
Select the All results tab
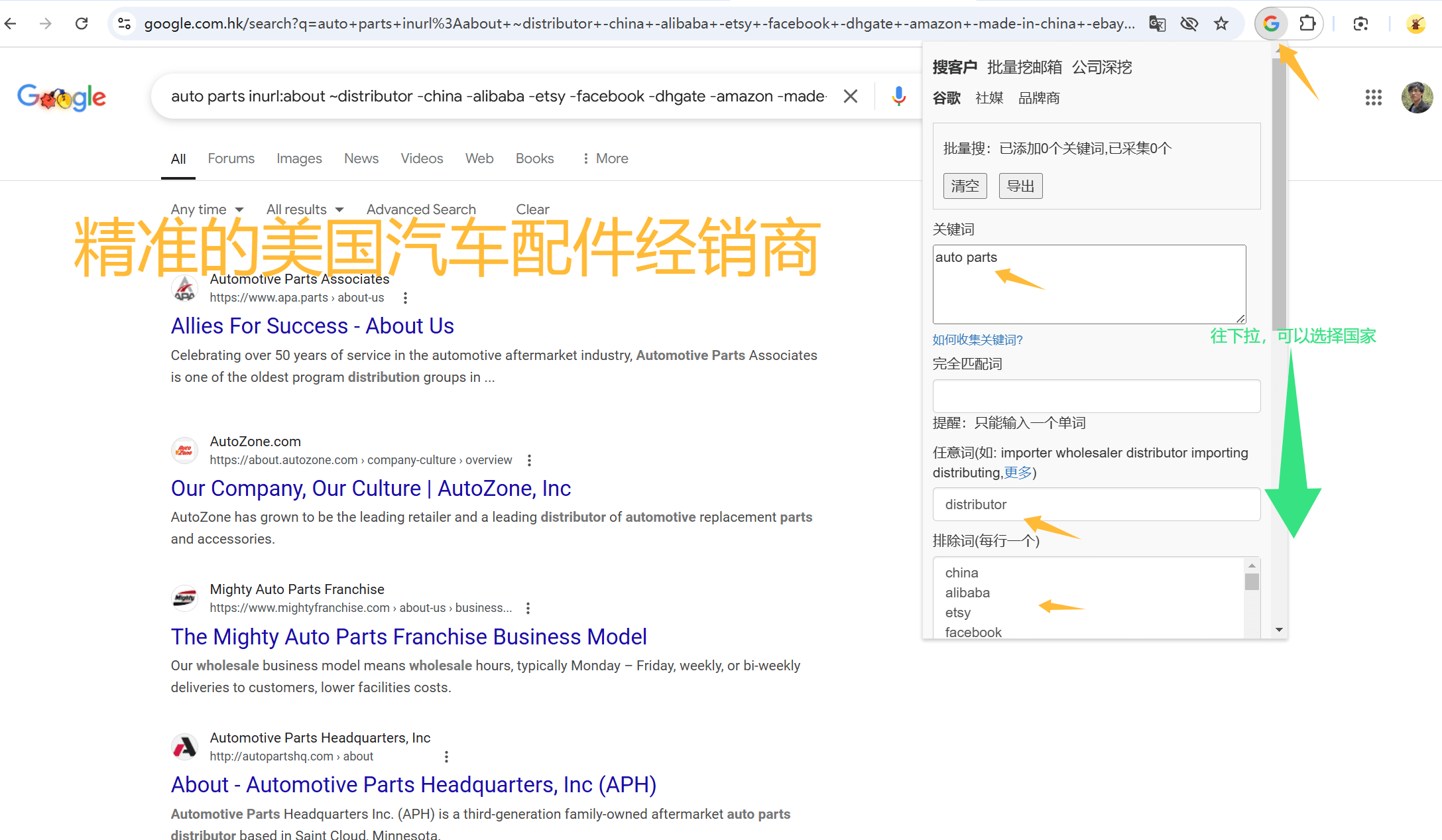point(178,159)
